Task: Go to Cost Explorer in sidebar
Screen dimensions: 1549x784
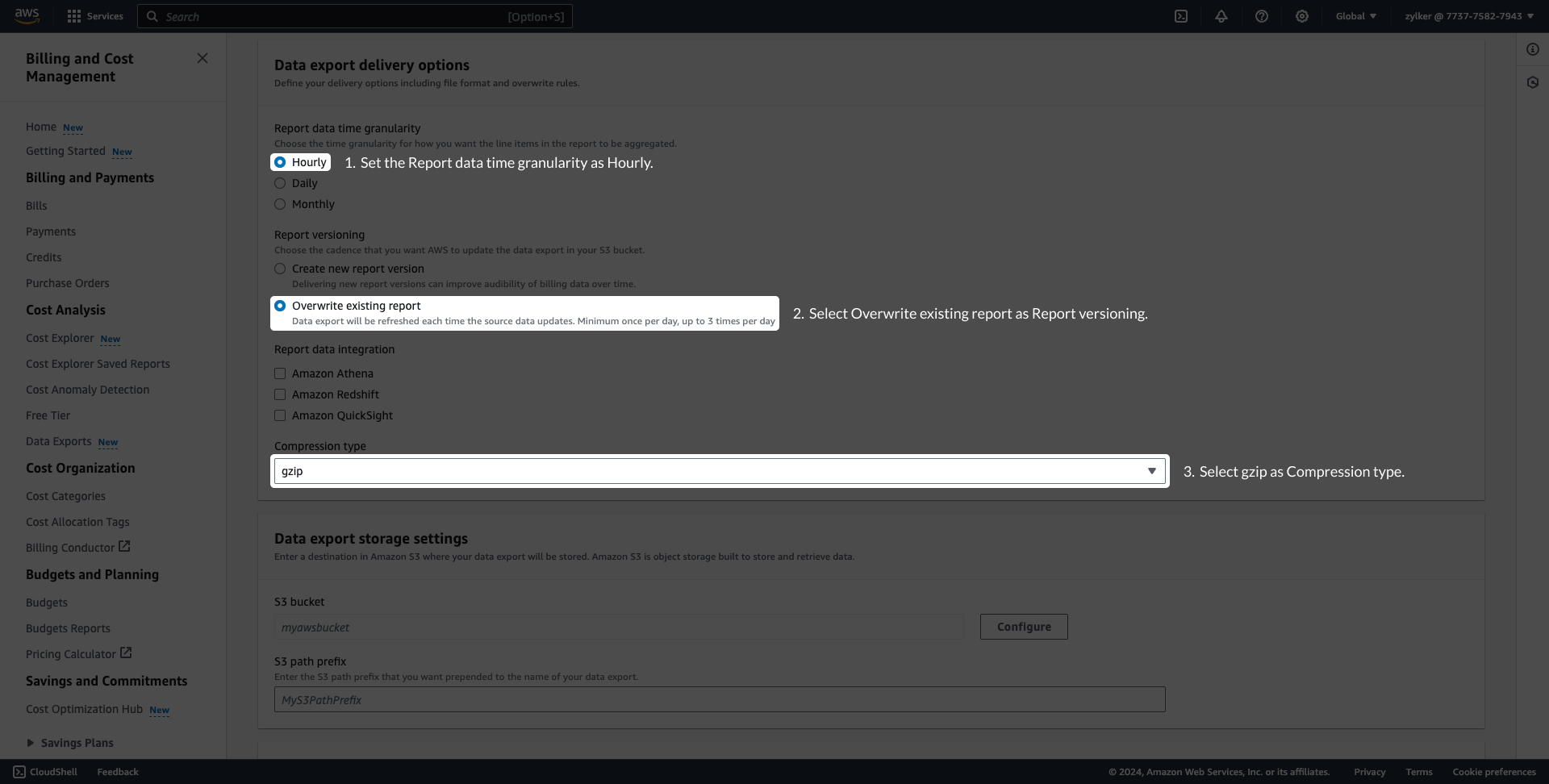Action: (60, 338)
